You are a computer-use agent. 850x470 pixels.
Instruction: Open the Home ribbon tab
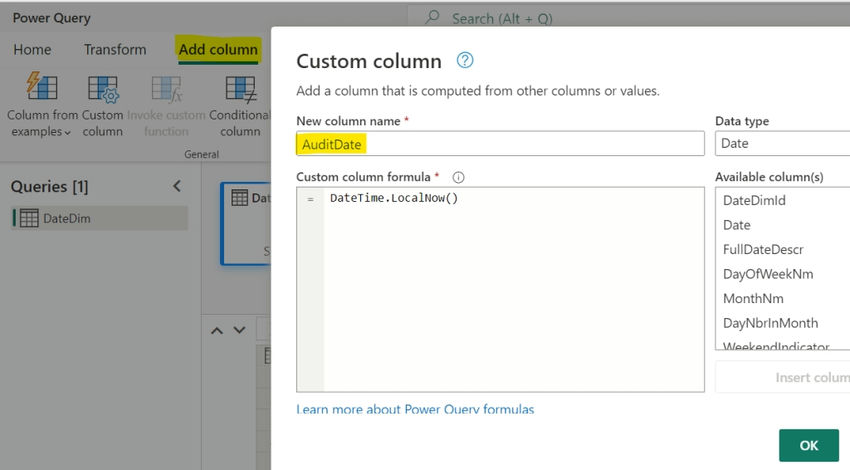click(x=32, y=49)
